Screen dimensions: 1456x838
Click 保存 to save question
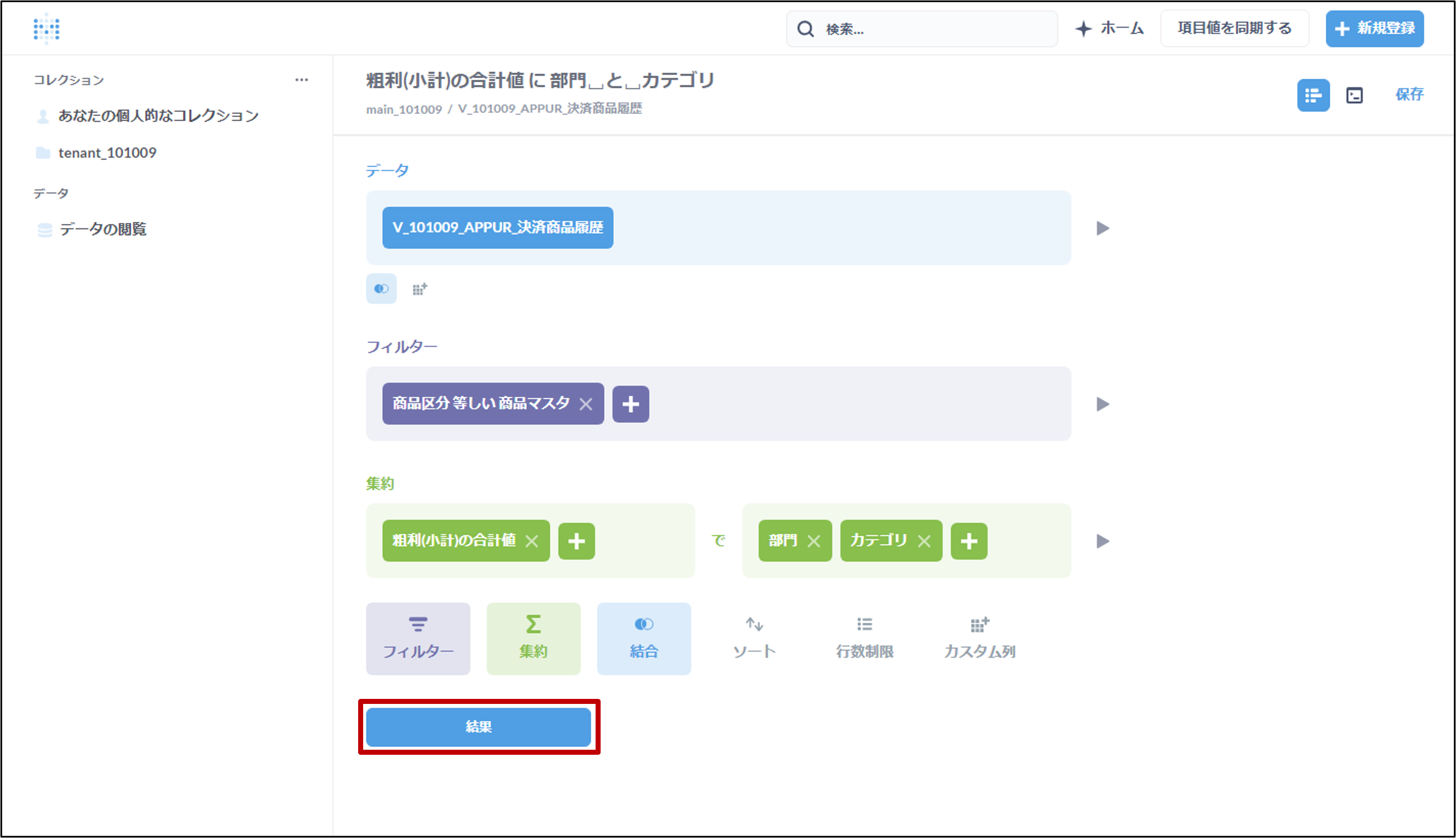[1409, 94]
